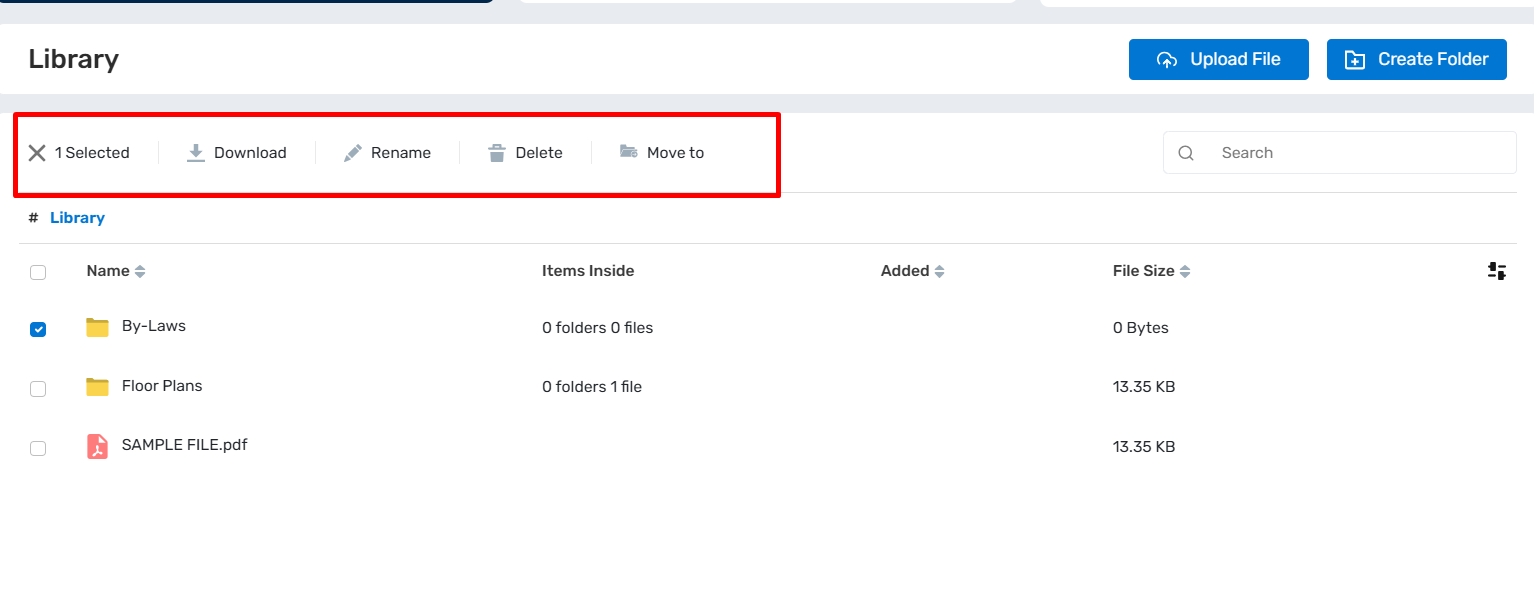Click the Delete trash can icon

click(x=497, y=153)
